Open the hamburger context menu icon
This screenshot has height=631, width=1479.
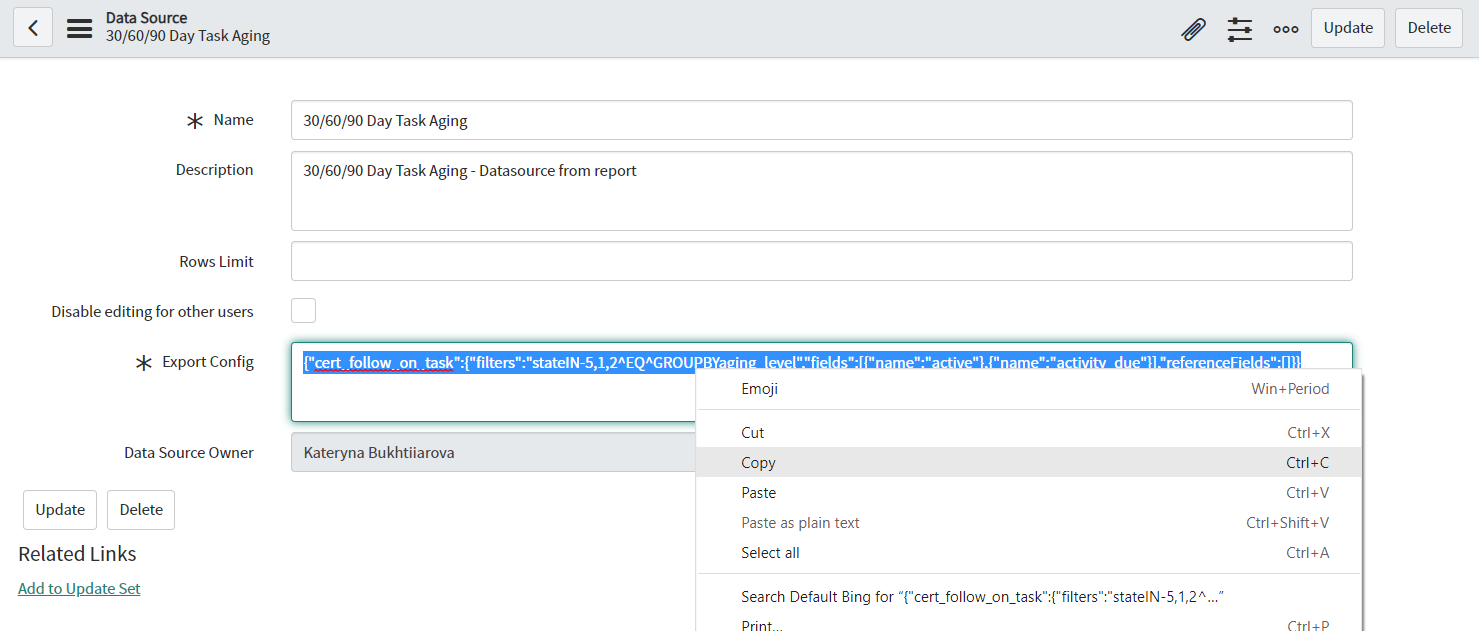click(x=79, y=28)
